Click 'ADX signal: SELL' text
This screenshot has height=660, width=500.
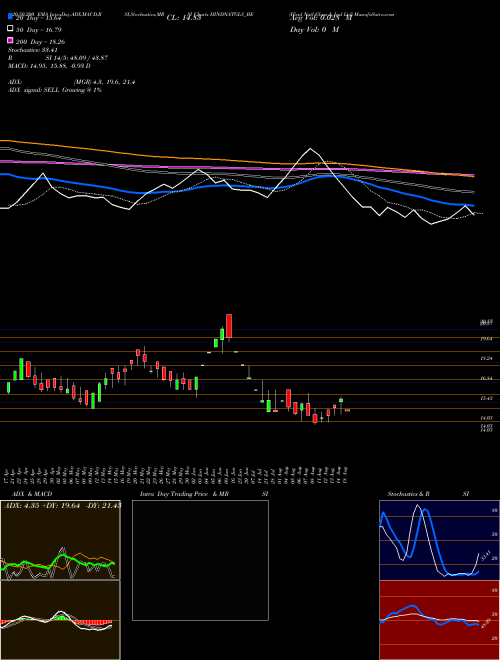[x=34, y=90]
